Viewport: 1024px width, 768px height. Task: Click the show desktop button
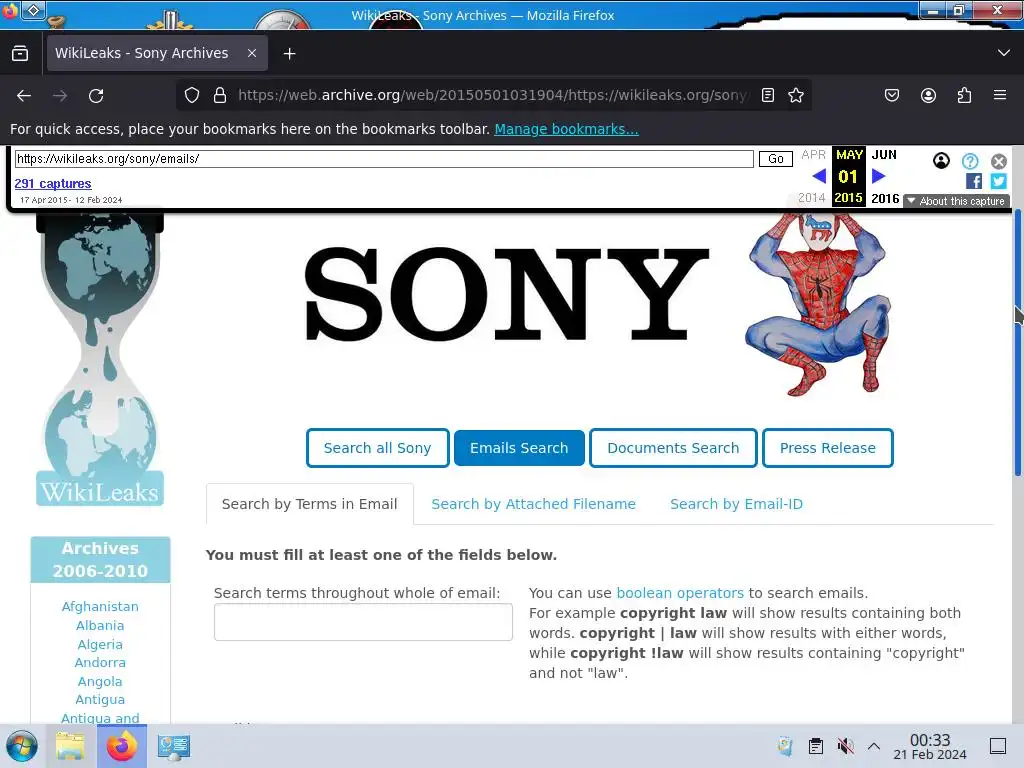point(998,746)
